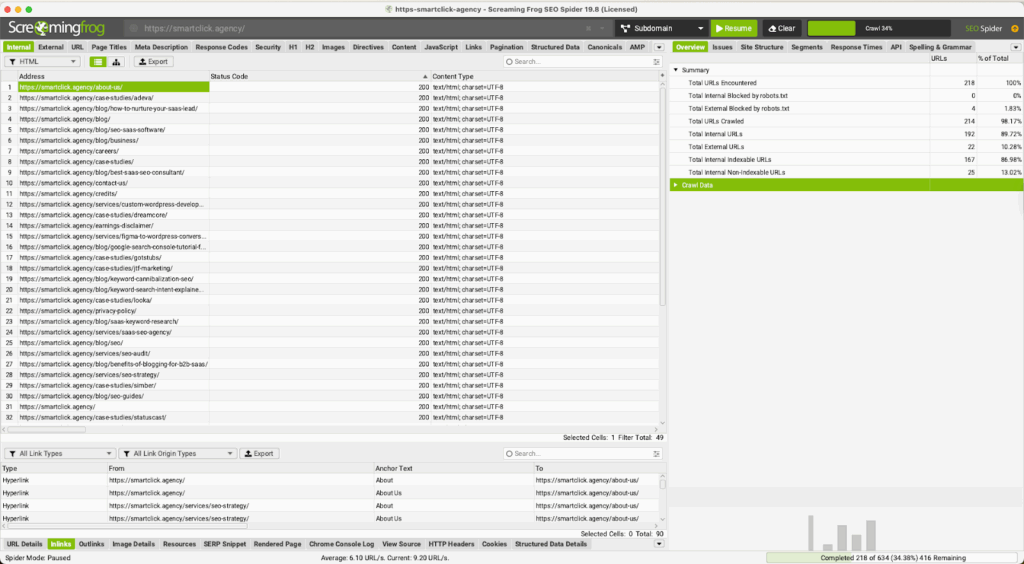Collapse the Summary section
Image resolution: width=1024 pixels, height=564 pixels.
coord(676,70)
